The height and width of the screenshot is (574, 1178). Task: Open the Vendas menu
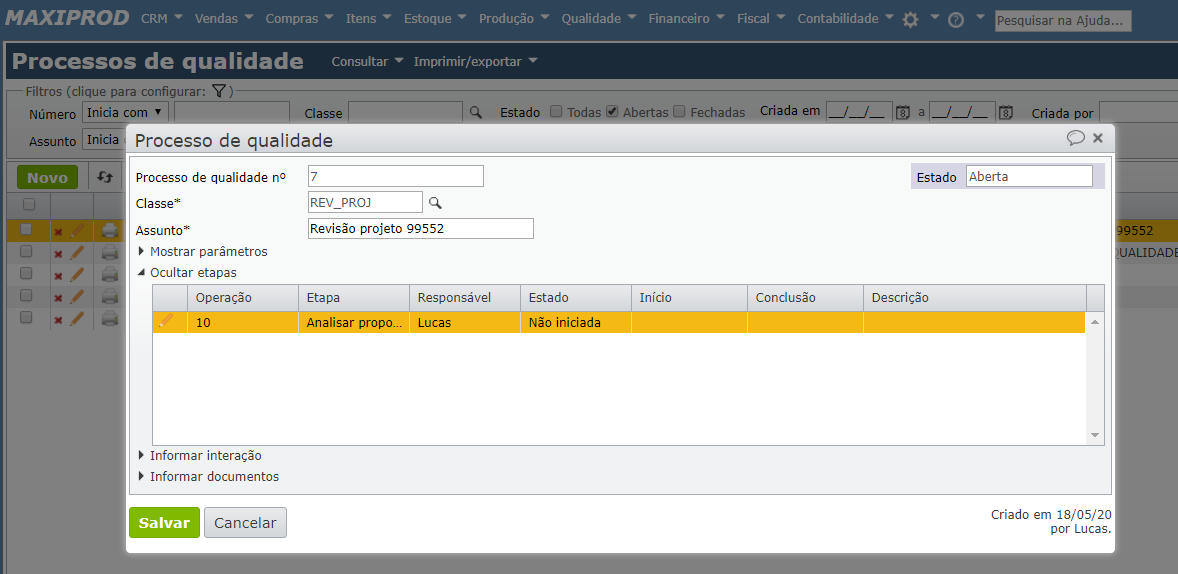[x=224, y=19]
